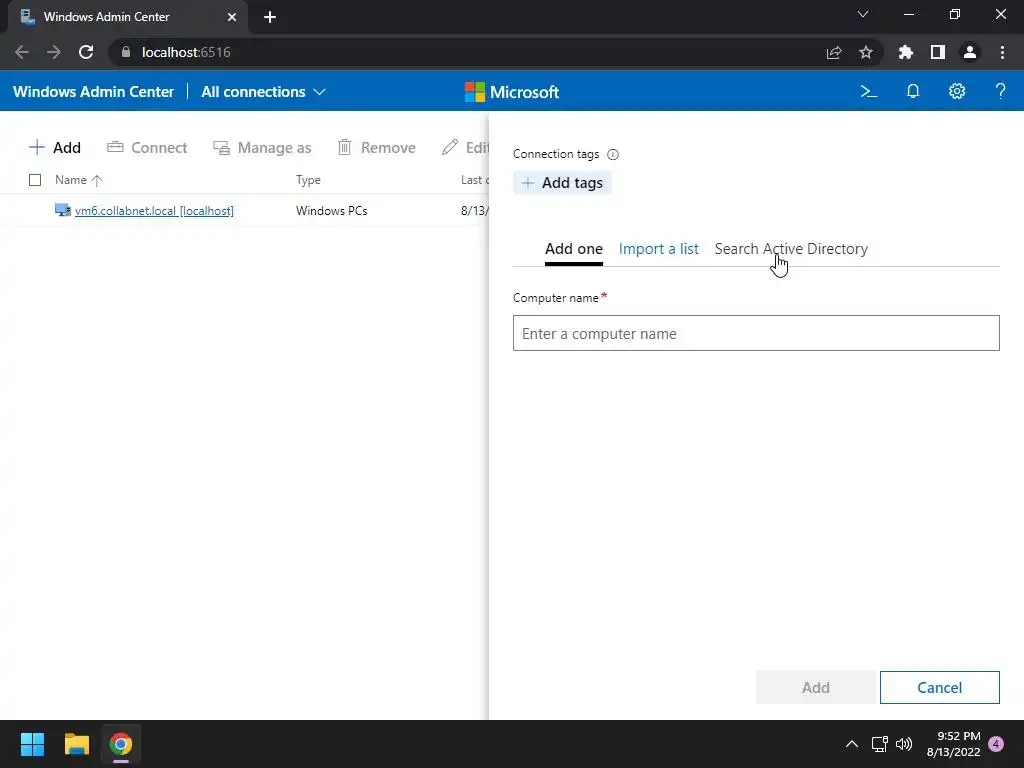Open the Chrome extensions puzzle icon
The height and width of the screenshot is (768, 1024).
[905, 52]
